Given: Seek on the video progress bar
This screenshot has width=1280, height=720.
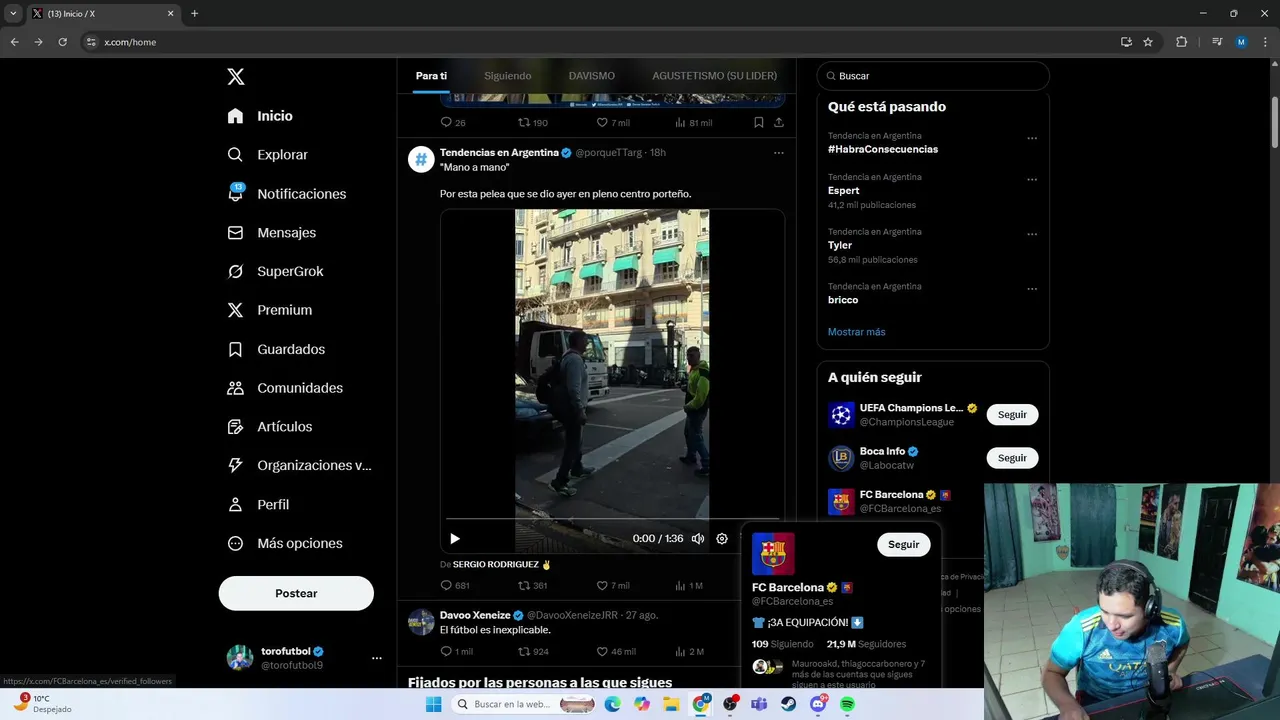Looking at the screenshot, I should 612,519.
